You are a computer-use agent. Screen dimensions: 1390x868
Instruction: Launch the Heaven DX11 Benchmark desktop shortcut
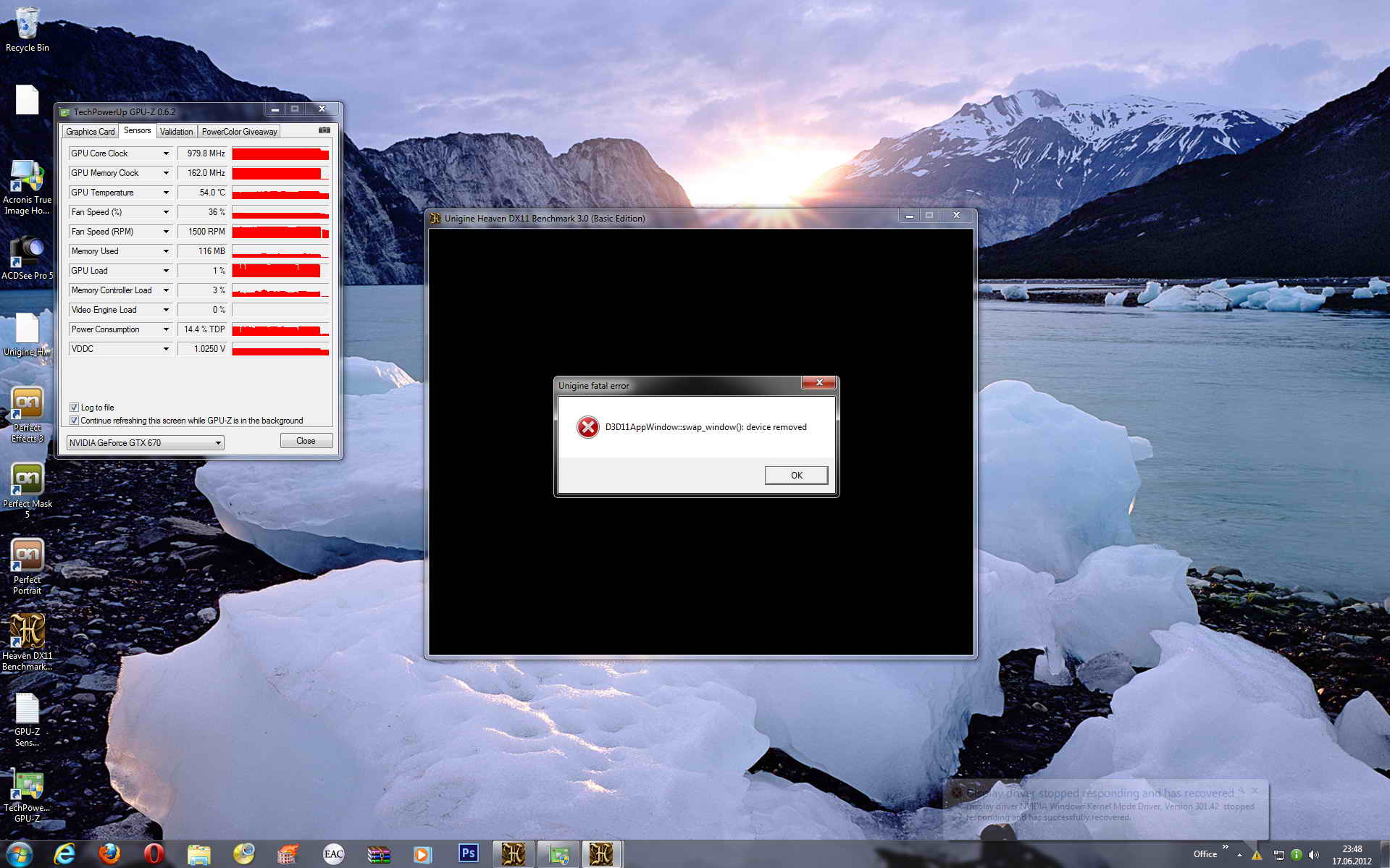point(27,643)
